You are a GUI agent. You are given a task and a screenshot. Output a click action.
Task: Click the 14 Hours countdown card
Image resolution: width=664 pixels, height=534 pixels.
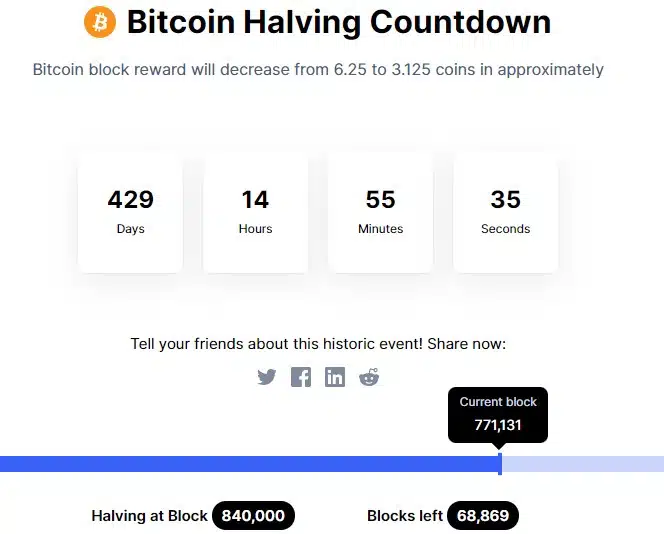point(255,212)
